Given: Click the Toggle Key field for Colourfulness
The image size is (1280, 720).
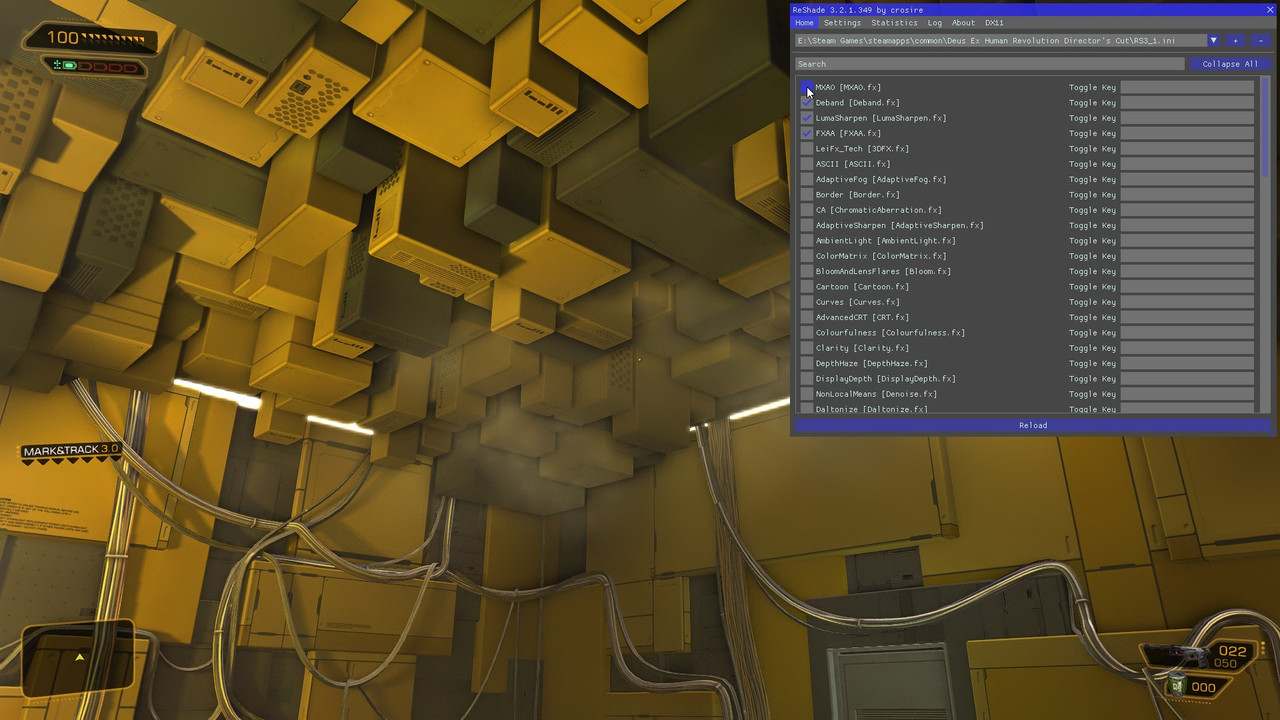Looking at the screenshot, I should [1187, 333].
